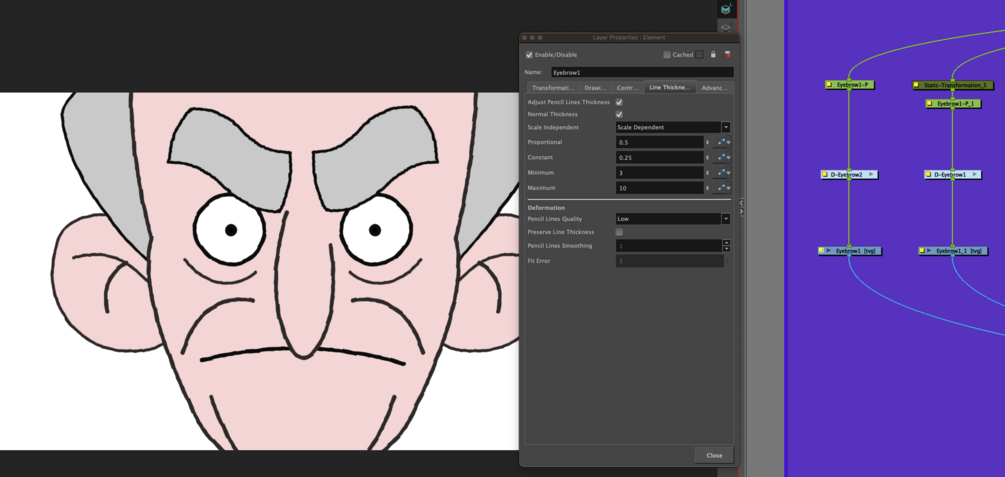The width and height of the screenshot is (1005, 477).
Task: Open the function menu arrow for Maximum
Action: (728, 188)
